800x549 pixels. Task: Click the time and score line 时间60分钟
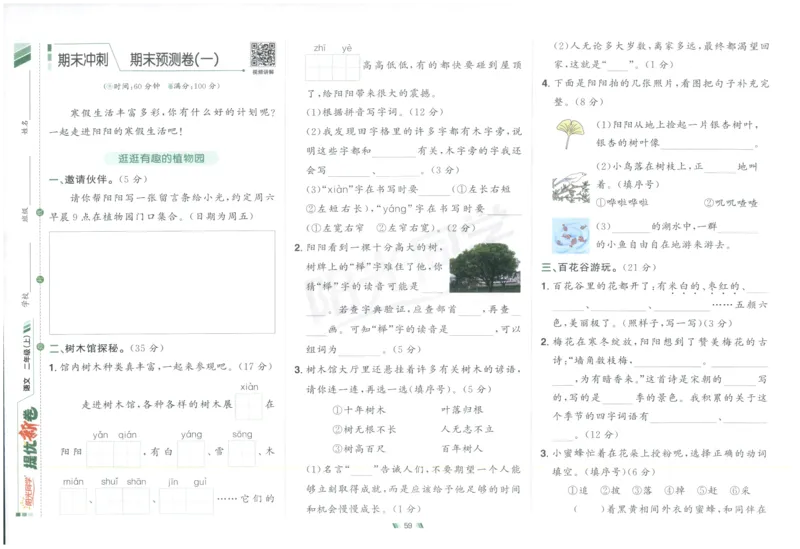(x=162, y=86)
